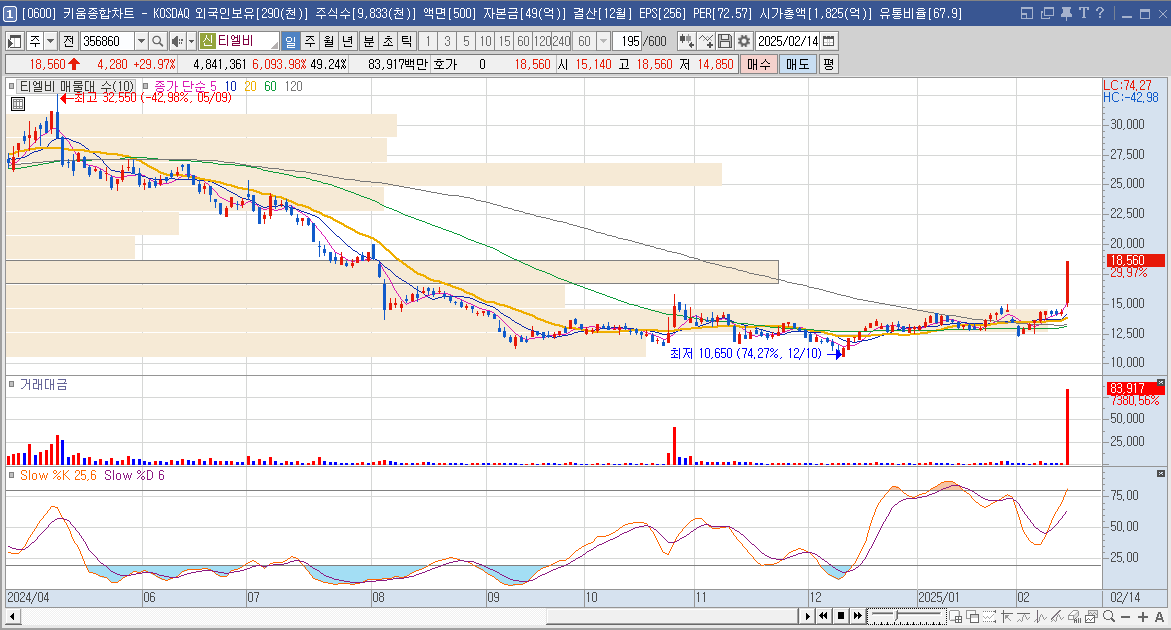Open the 티엘비 stock name selector
The height and width of the screenshot is (630, 1171).
239,41
